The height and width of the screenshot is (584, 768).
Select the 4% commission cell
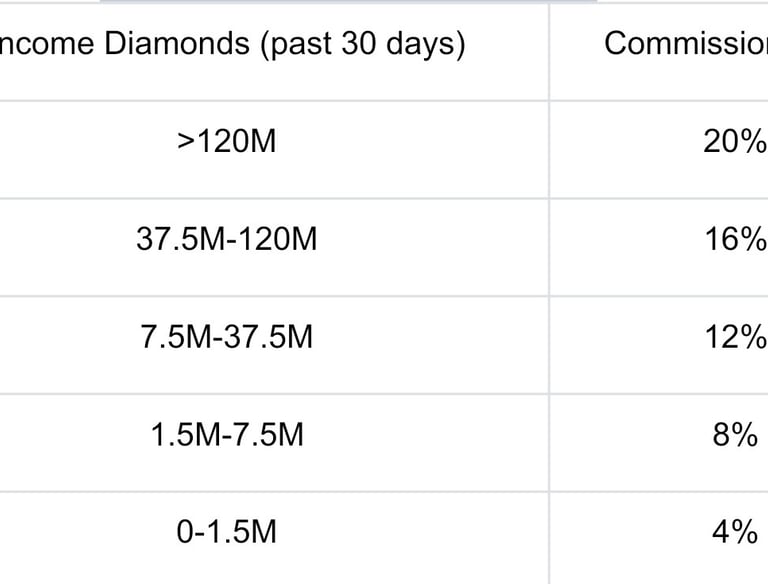pos(734,532)
